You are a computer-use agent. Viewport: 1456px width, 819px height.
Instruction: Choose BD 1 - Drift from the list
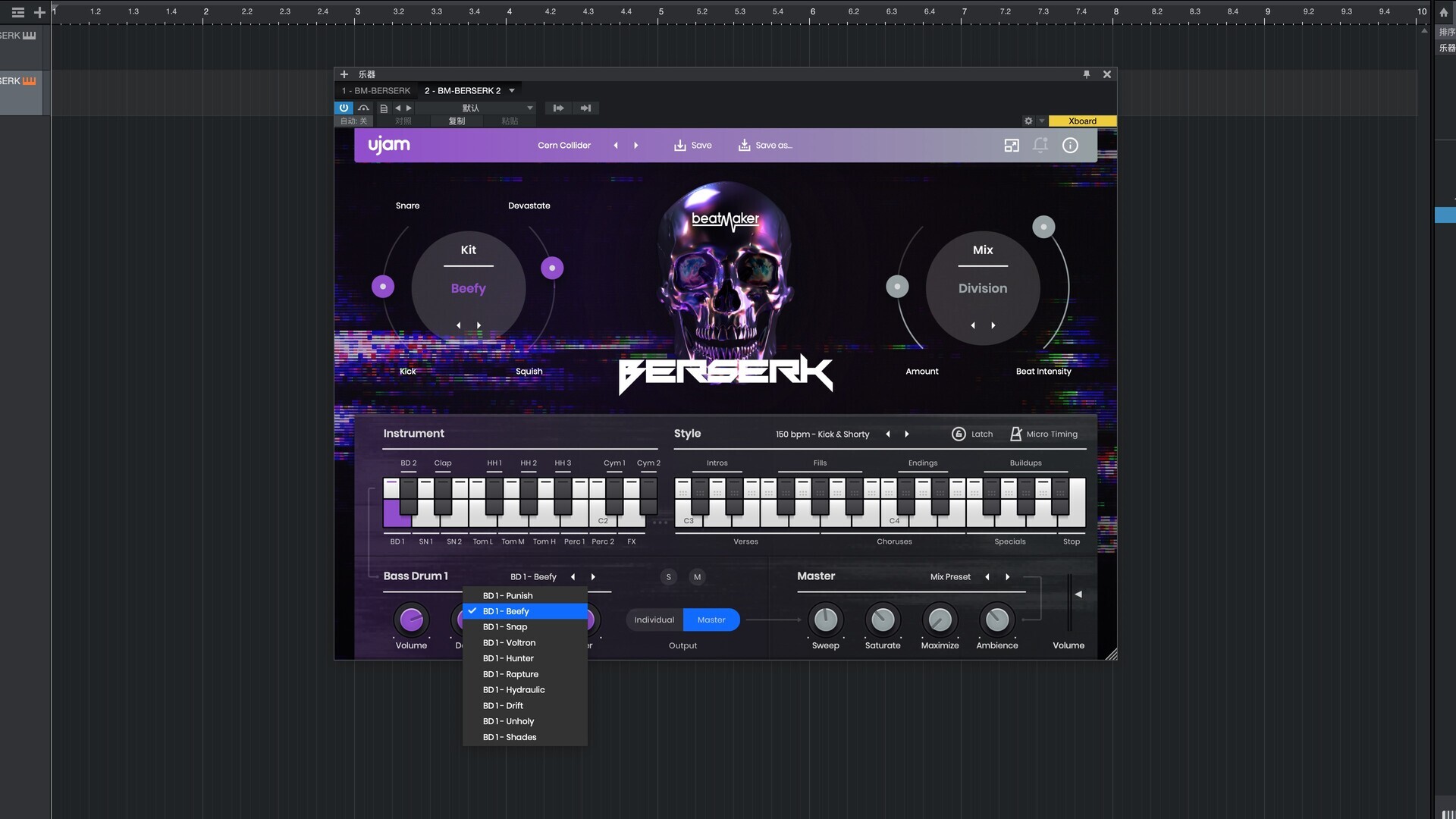pyautogui.click(x=525, y=705)
